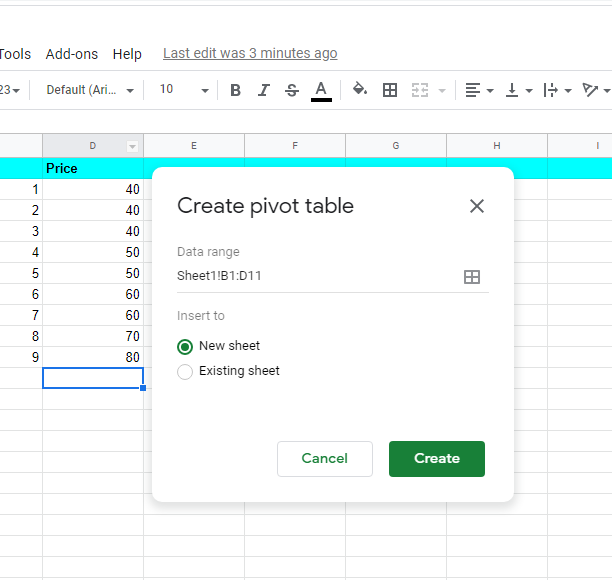Screen dimensions: 612x580
Task: Open text color picker
Action: click(321, 91)
